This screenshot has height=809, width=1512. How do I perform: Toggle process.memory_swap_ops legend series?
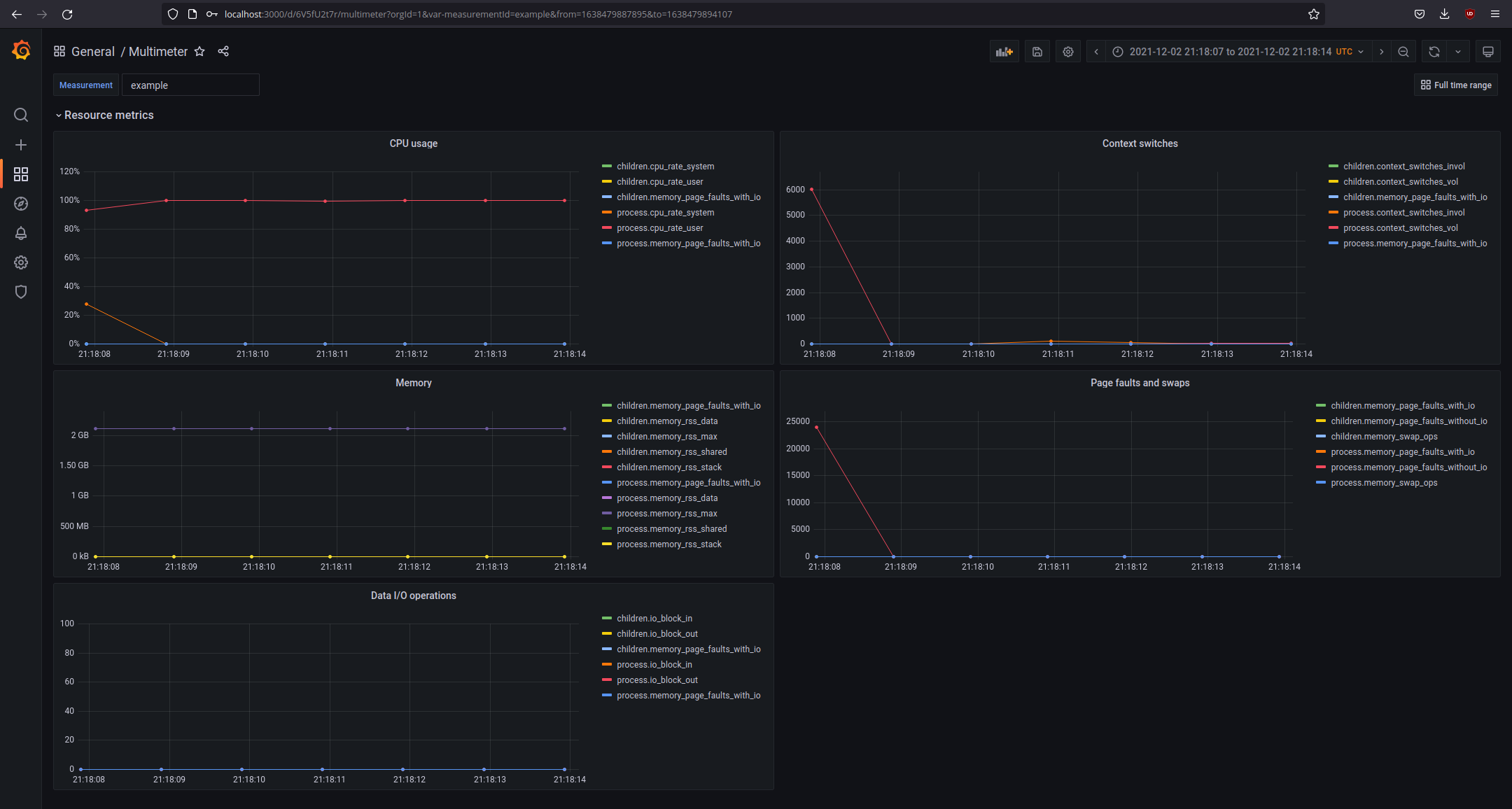(x=1384, y=483)
